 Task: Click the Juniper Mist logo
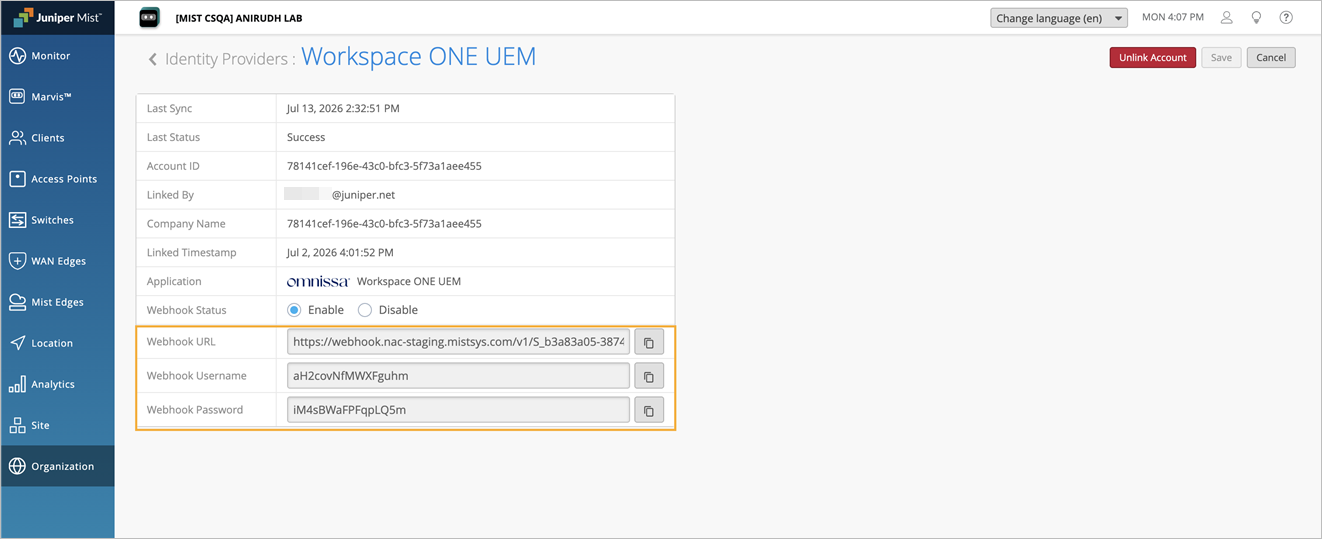pos(57,18)
